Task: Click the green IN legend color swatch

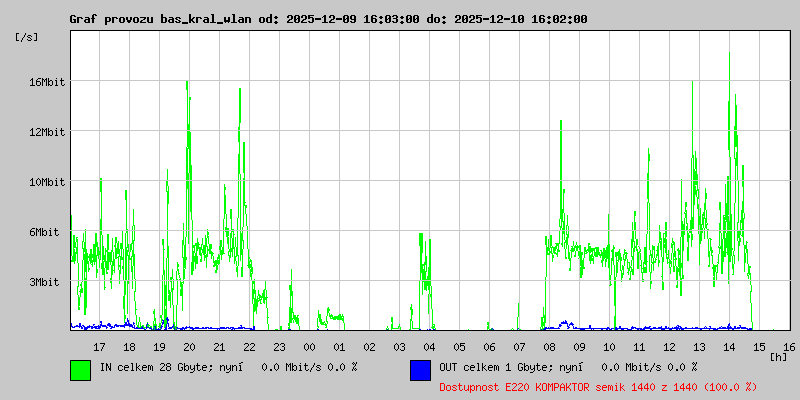Action: pos(81,370)
